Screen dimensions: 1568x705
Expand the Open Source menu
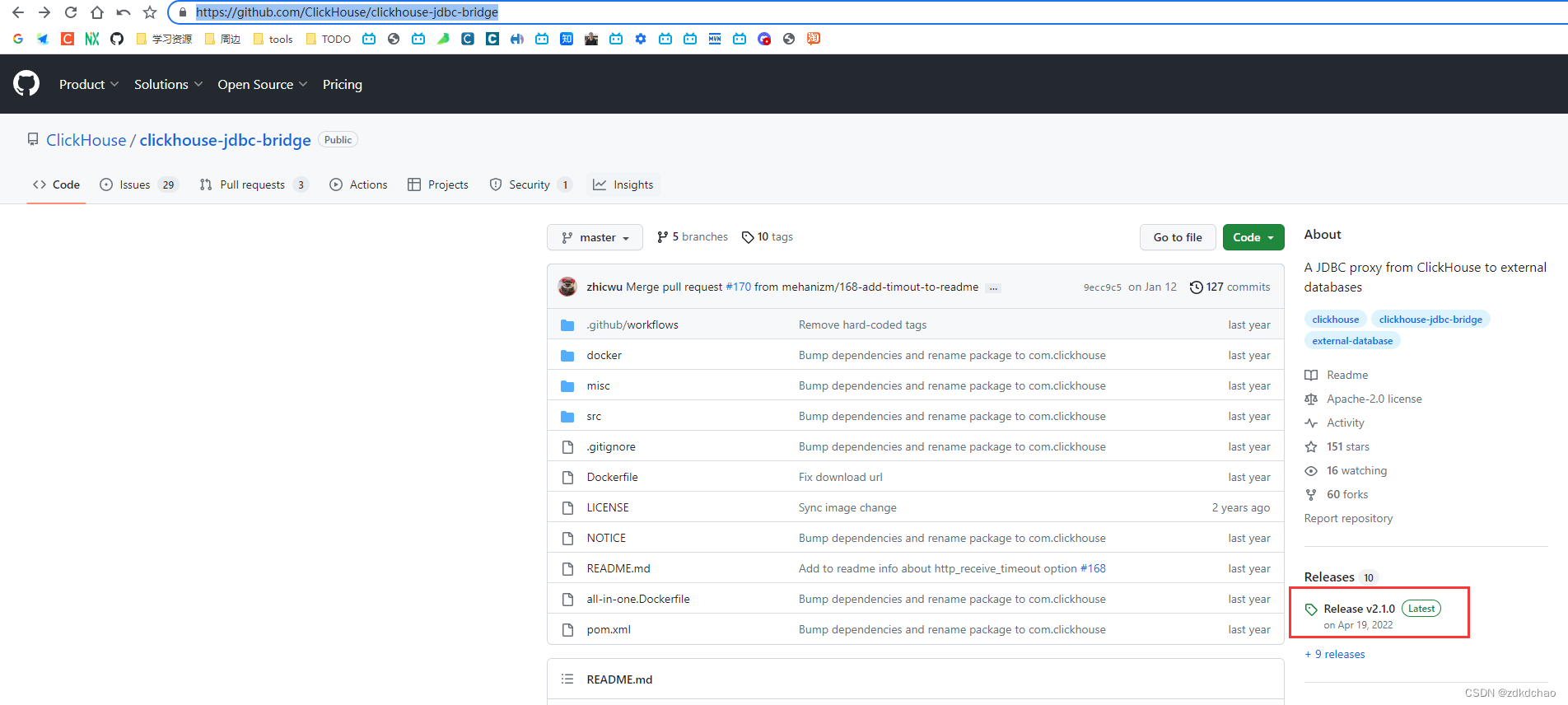[x=262, y=84]
